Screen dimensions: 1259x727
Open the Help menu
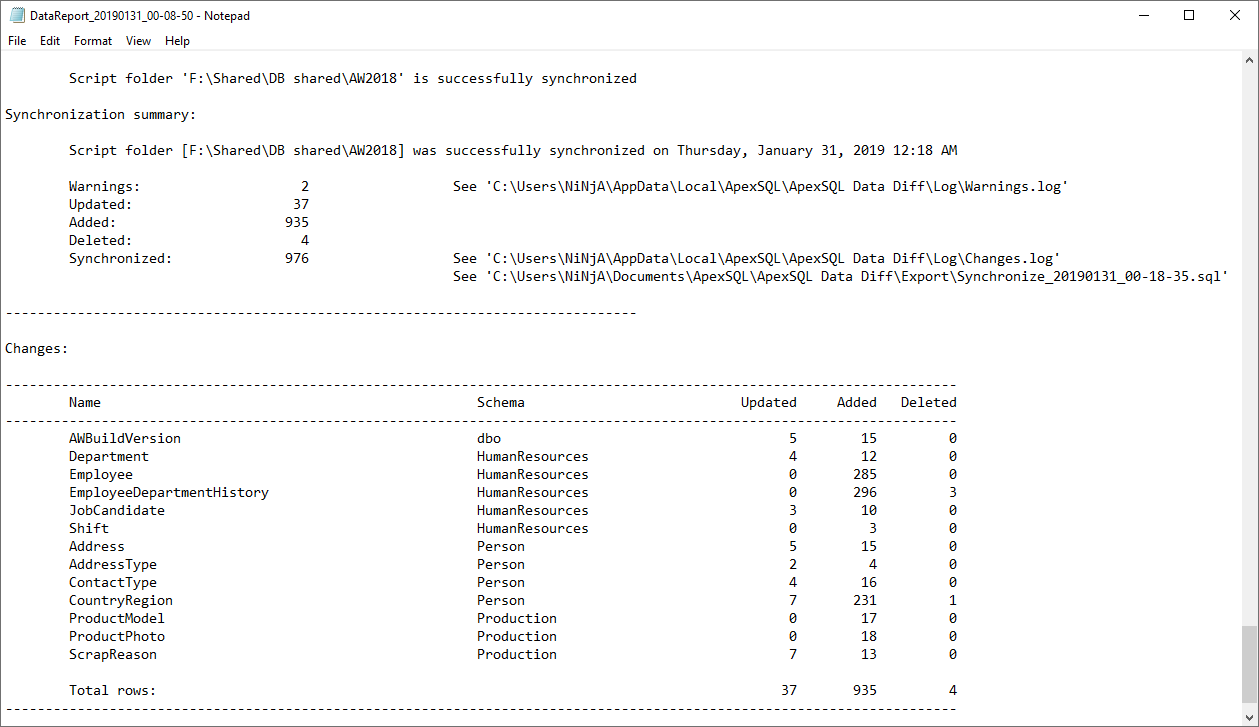click(x=177, y=41)
